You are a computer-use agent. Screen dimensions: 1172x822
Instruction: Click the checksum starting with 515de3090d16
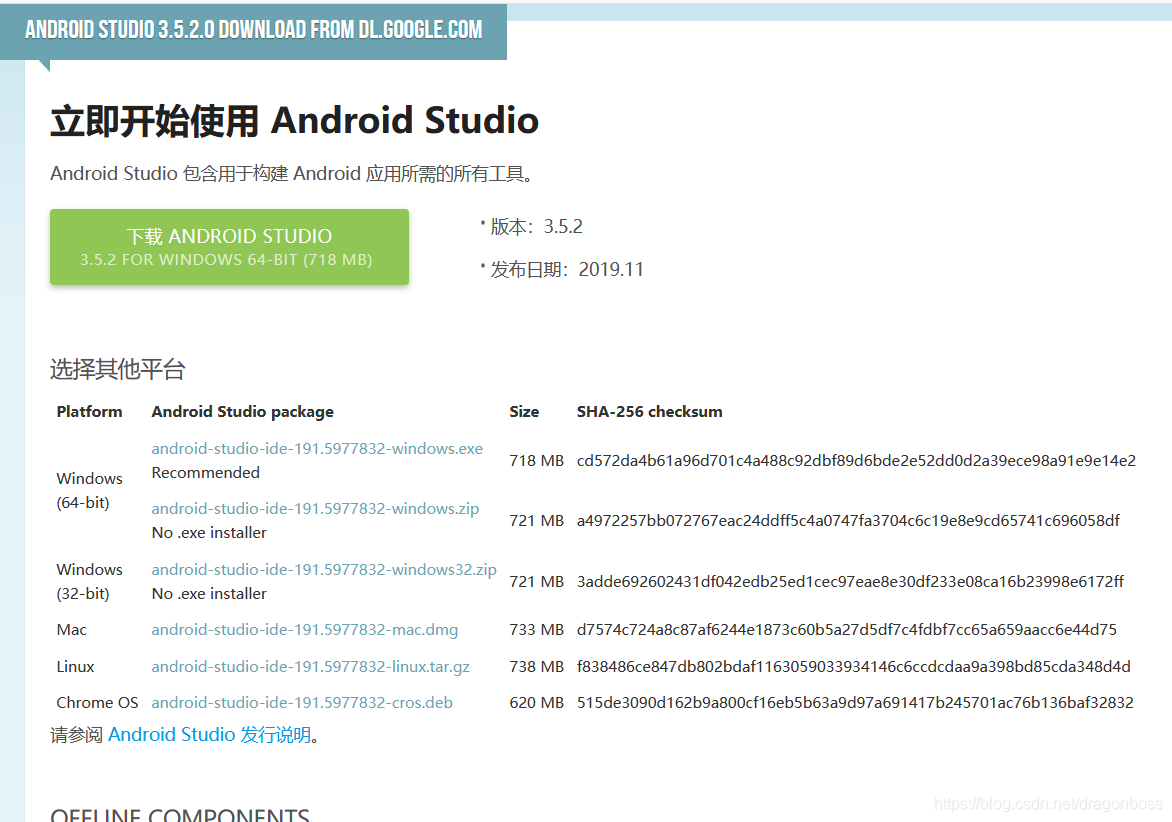[855, 702]
